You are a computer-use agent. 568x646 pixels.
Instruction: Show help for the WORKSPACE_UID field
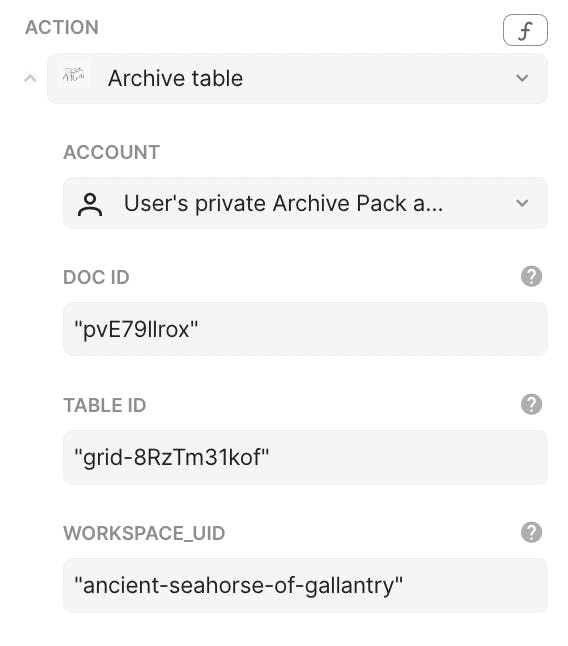(x=531, y=532)
